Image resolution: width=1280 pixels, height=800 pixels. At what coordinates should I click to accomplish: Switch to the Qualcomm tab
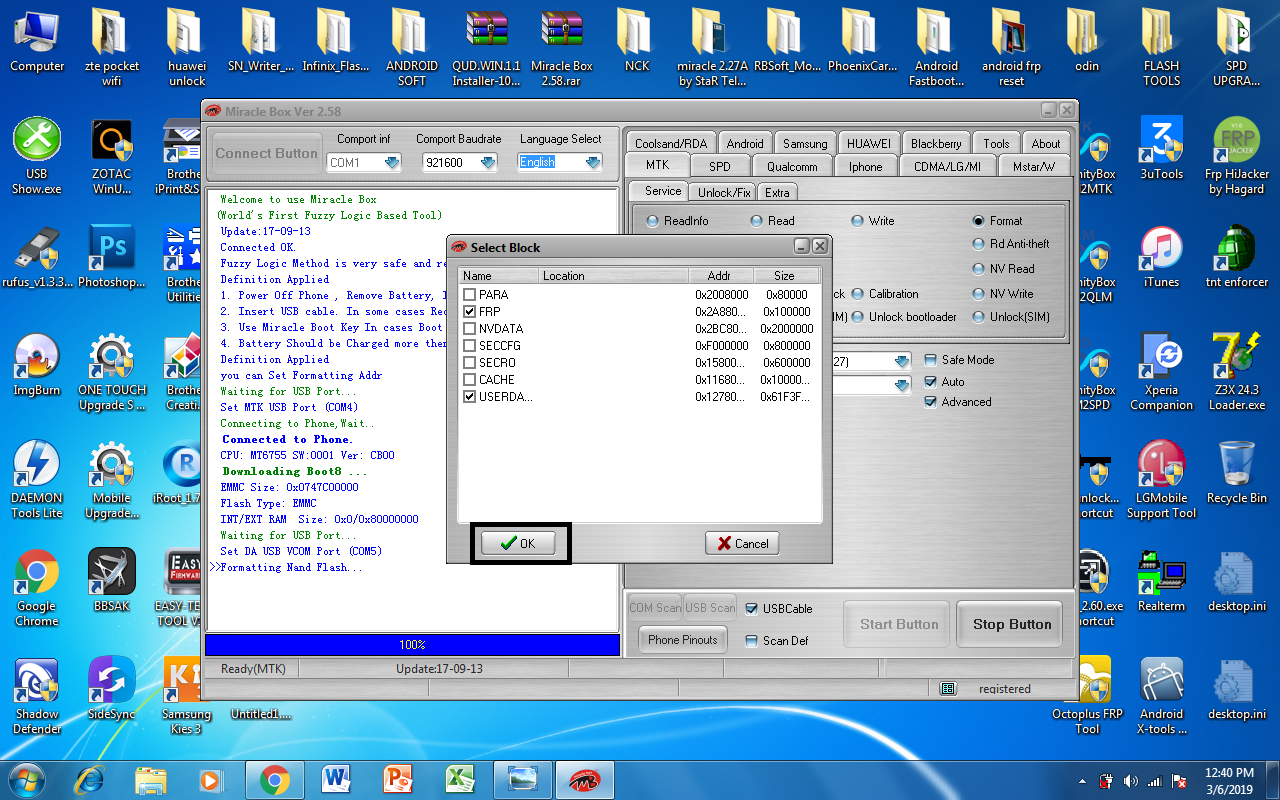click(x=792, y=167)
